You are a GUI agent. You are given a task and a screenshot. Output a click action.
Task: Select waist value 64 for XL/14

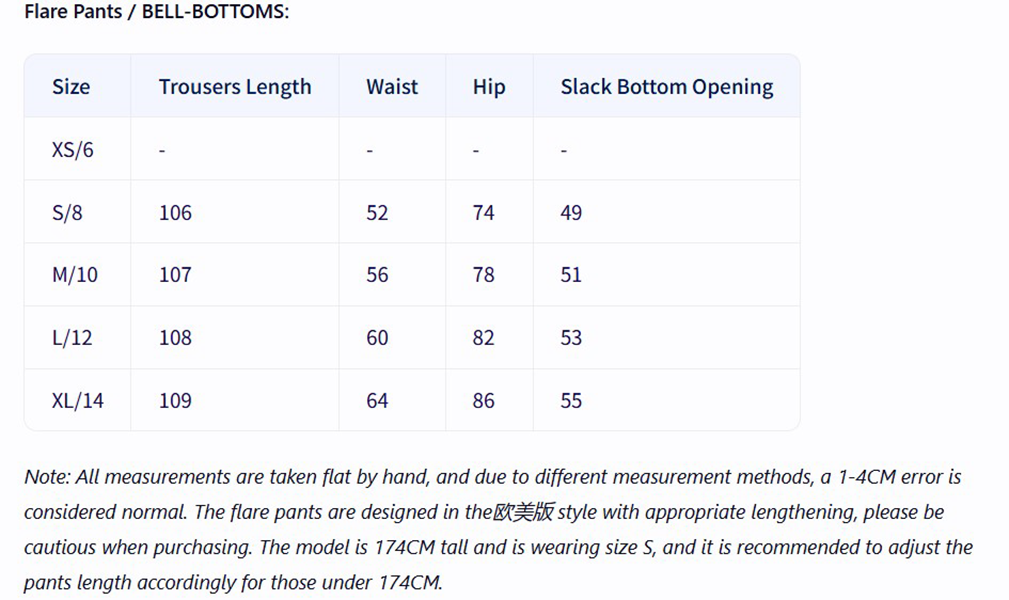377,401
